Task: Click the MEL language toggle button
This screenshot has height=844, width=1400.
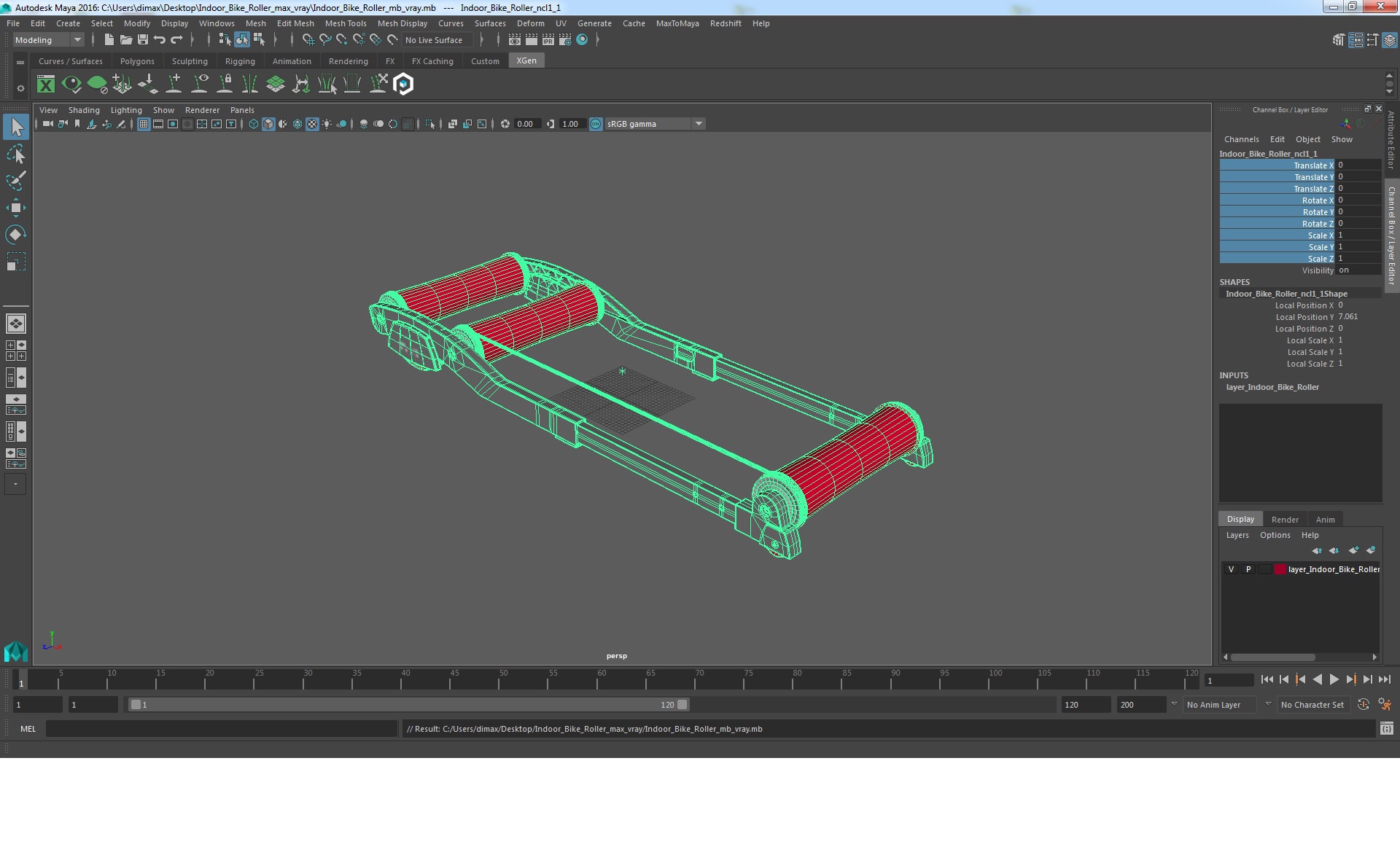Action: click(28, 728)
